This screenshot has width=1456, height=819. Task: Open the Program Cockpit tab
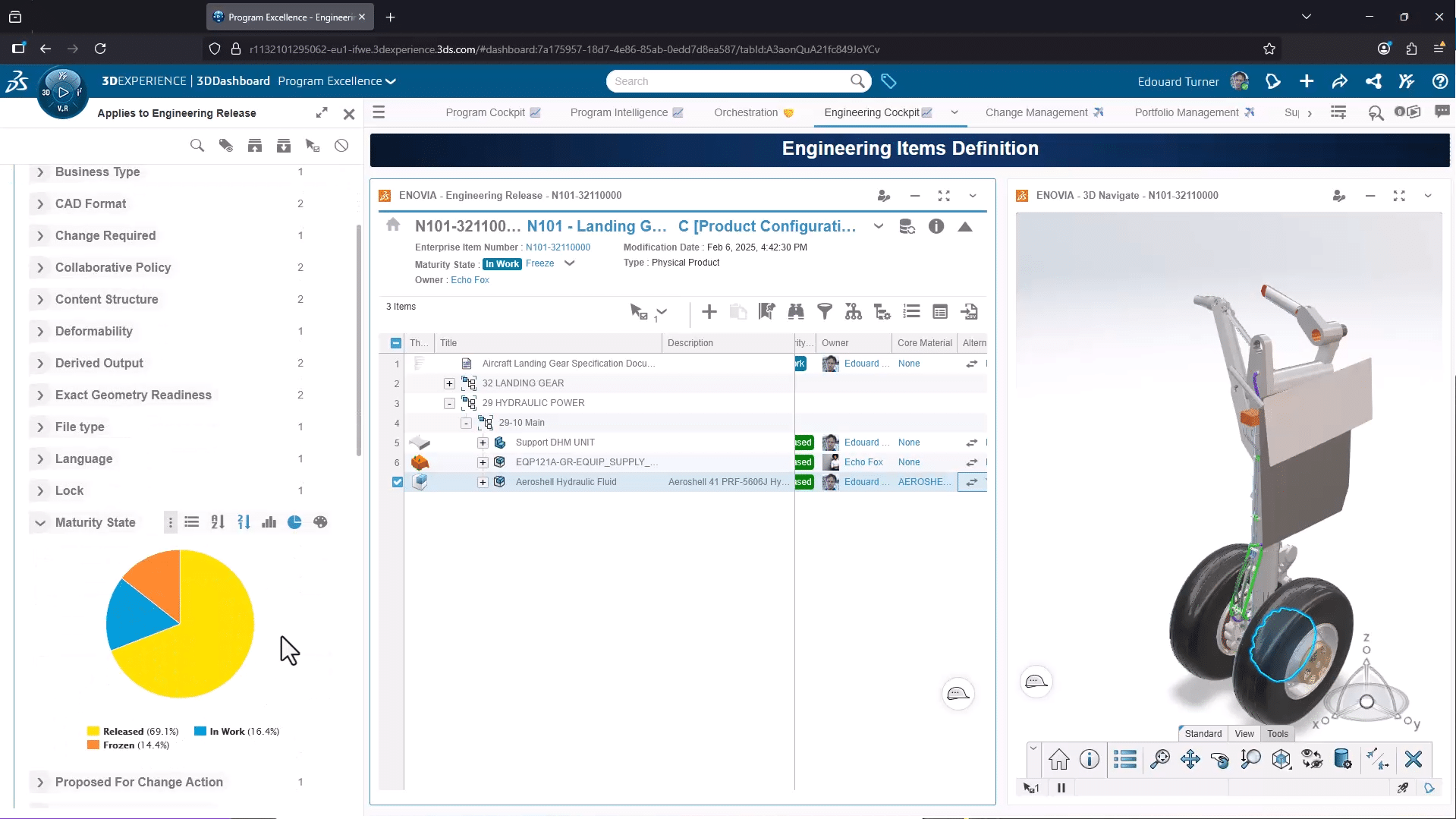(x=486, y=112)
